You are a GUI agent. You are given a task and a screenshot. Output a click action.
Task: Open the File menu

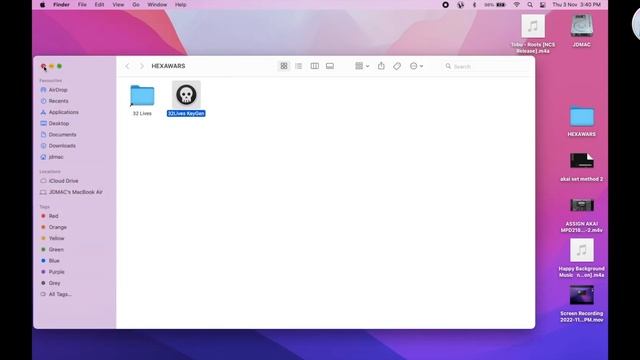tap(82, 5)
